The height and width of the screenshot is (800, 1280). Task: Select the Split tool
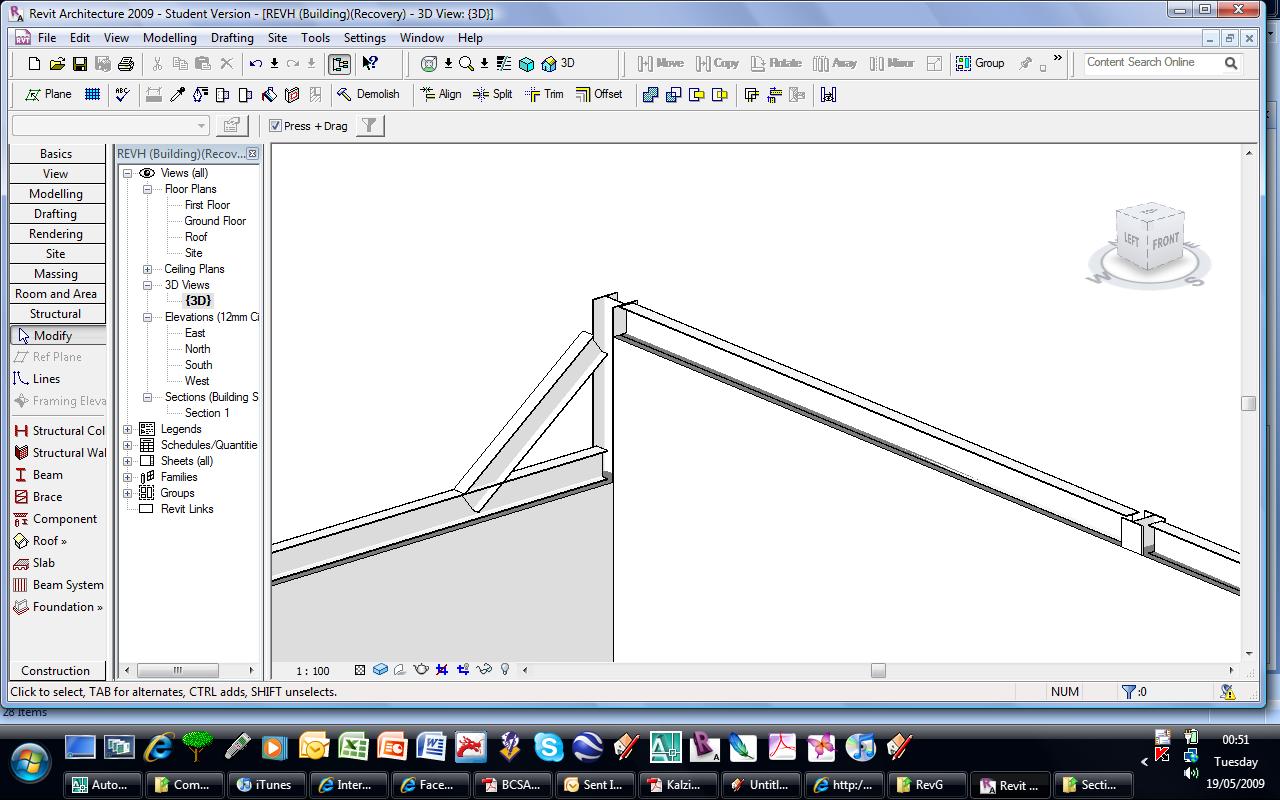[492, 94]
